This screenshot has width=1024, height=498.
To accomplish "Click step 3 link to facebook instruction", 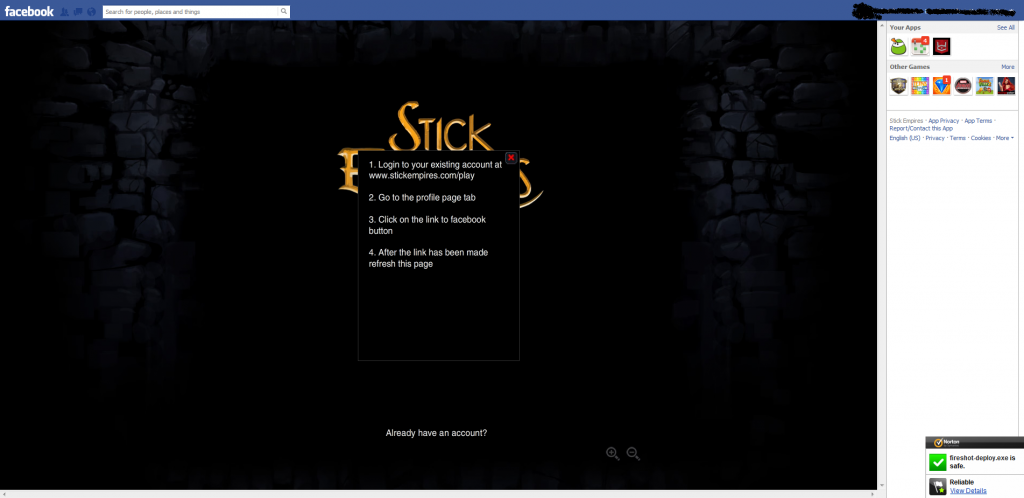I will point(427,225).
